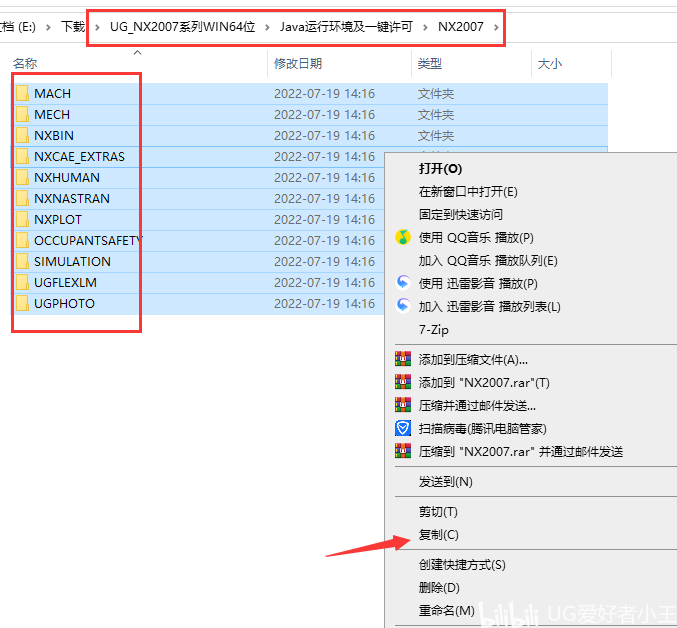The image size is (677, 628).
Task: Choose 重命名(M) from the context menu
Action: [x=446, y=611]
